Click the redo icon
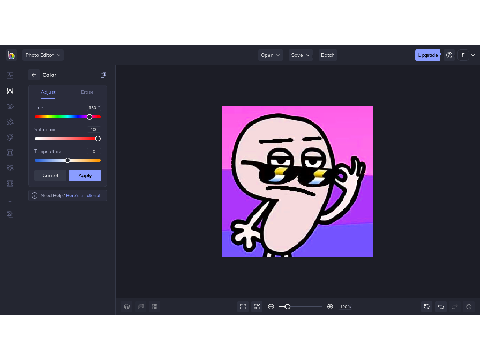The height and width of the screenshot is (360, 480). point(455,306)
